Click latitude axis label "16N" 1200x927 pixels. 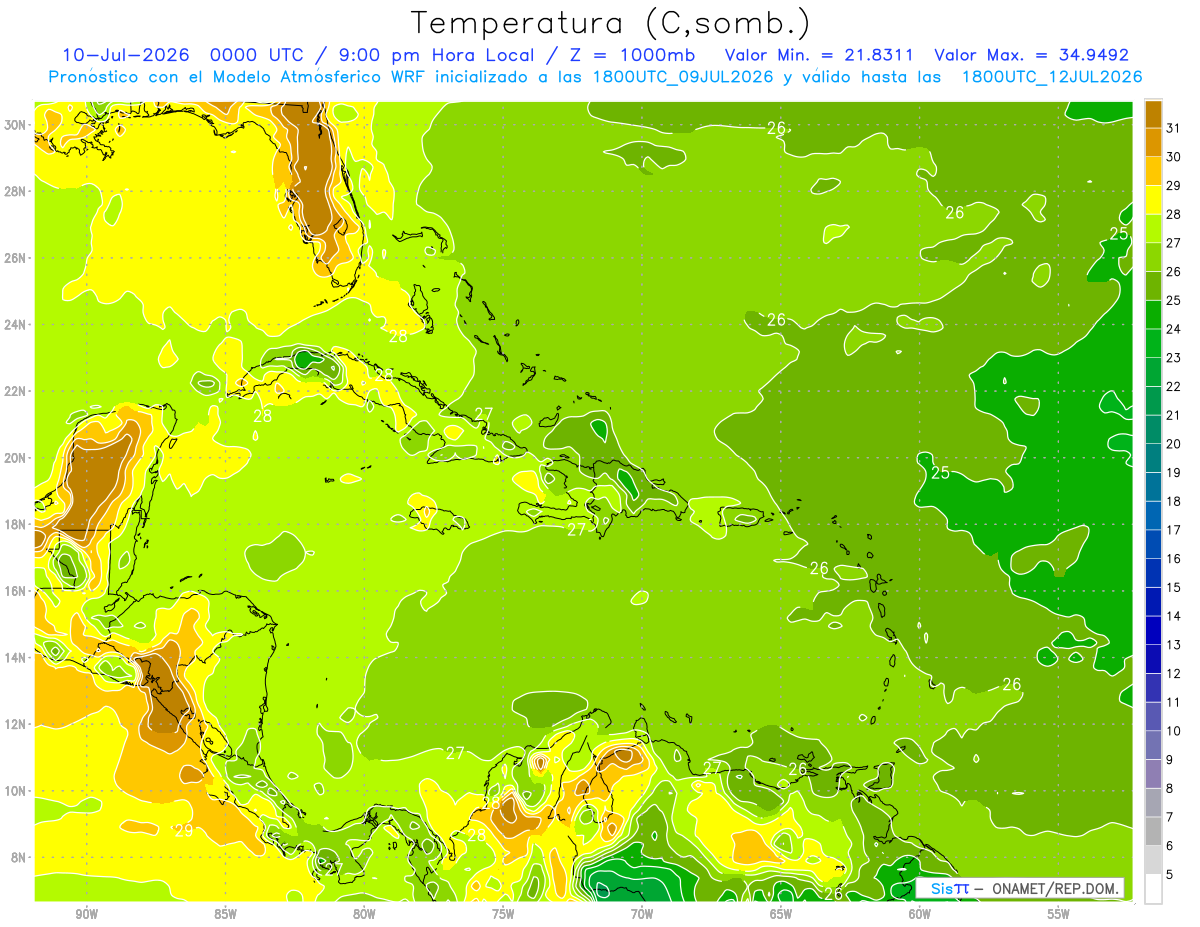pos(15,591)
